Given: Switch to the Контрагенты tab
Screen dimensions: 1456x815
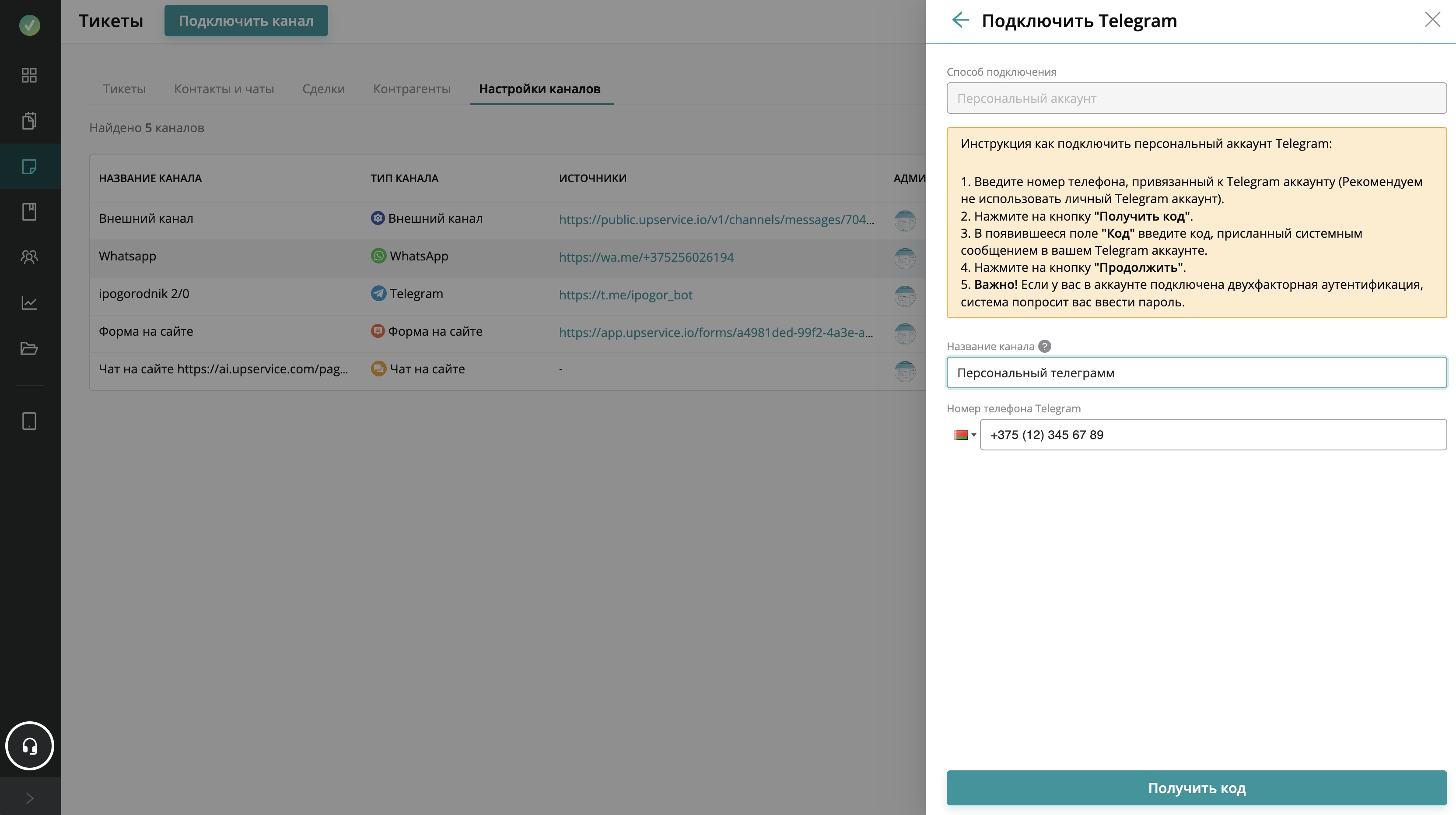Looking at the screenshot, I should pos(412,89).
